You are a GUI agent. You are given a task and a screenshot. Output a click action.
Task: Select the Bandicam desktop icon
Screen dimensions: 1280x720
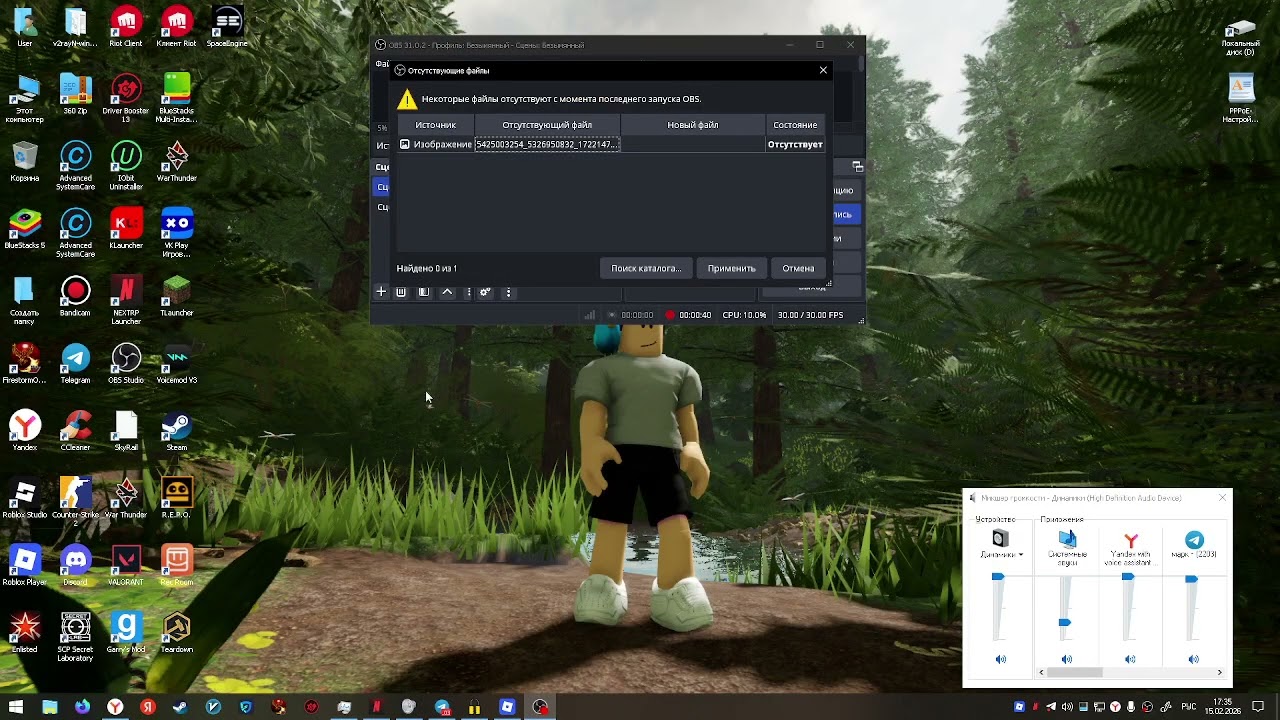tap(75, 297)
